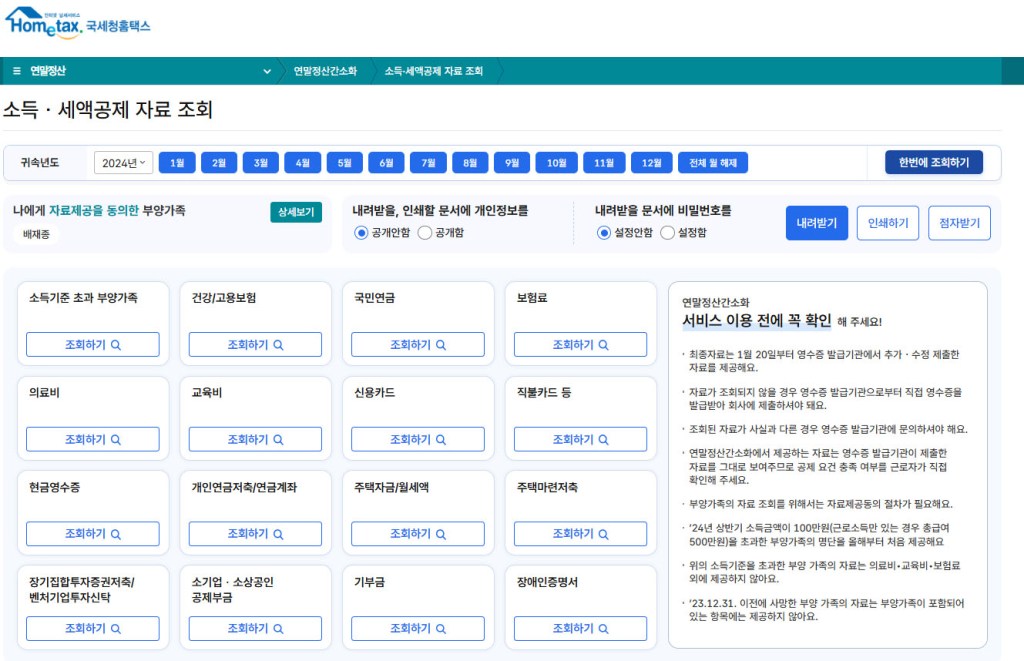Click the search icon under 신용카드
This screenshot has height=661, width=1024.
click(x=441, y=440)
